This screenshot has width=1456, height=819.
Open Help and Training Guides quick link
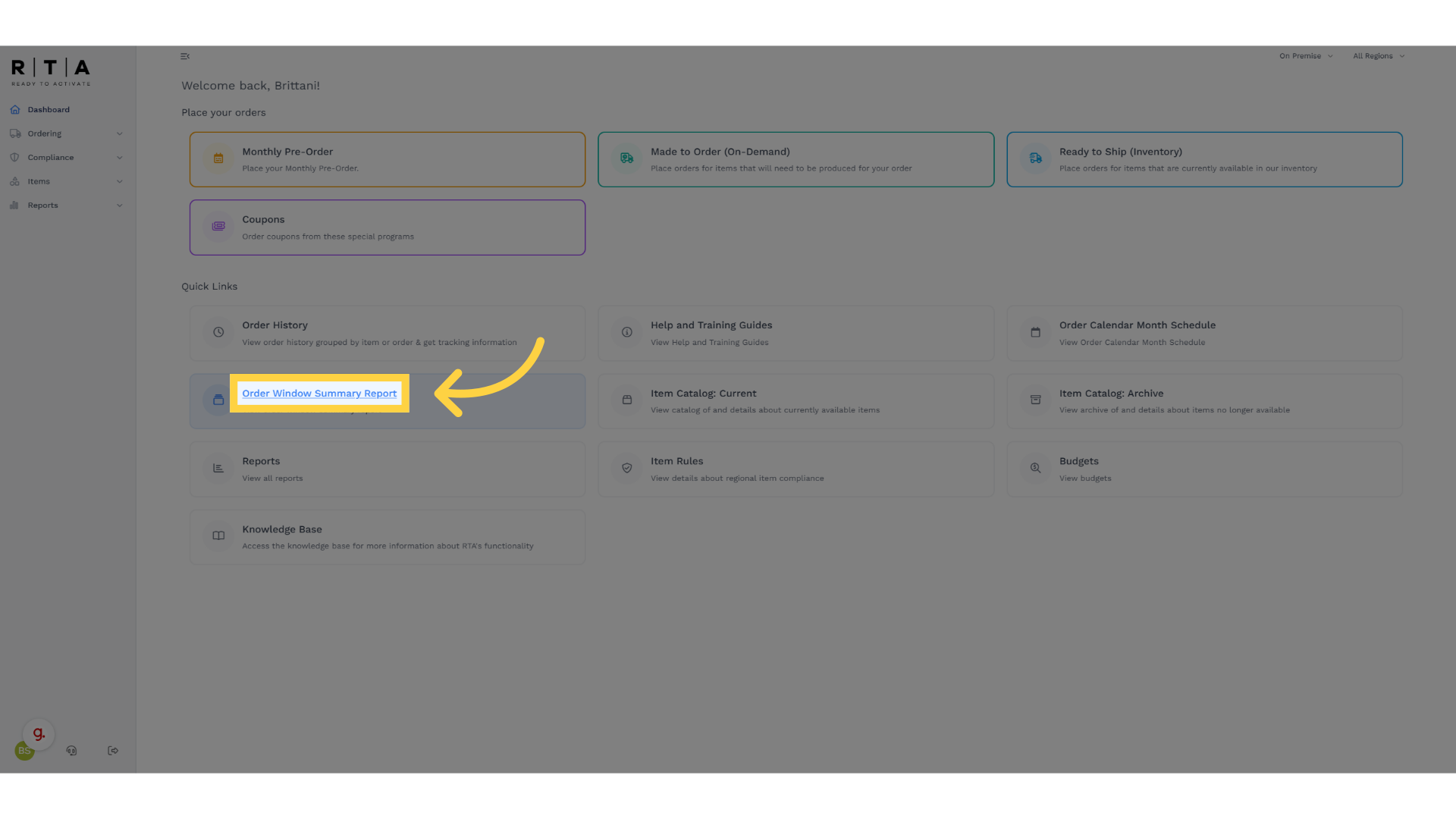click(x=711, y=325)
